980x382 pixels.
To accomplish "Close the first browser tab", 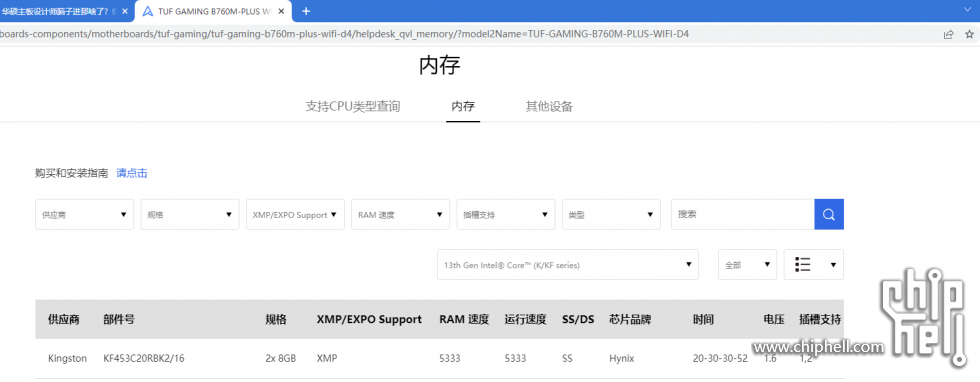I will tap(124, 11).
